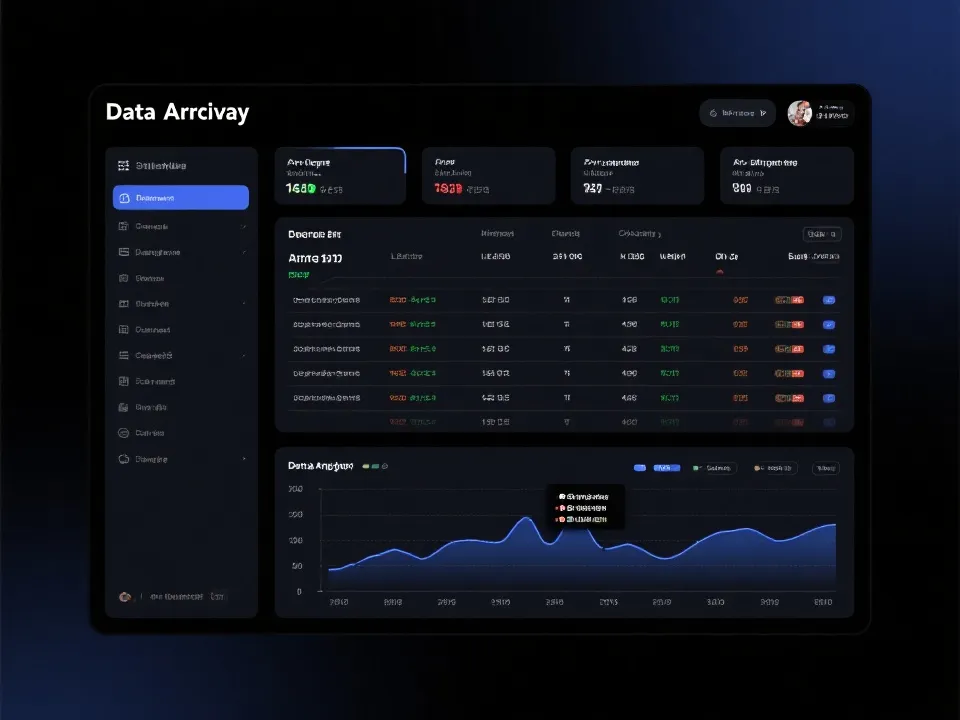Image resolution: width=960 pixels, height=720 pixels.
Task: Click the blue action icon in third table row
Action: tap(828, 349)
